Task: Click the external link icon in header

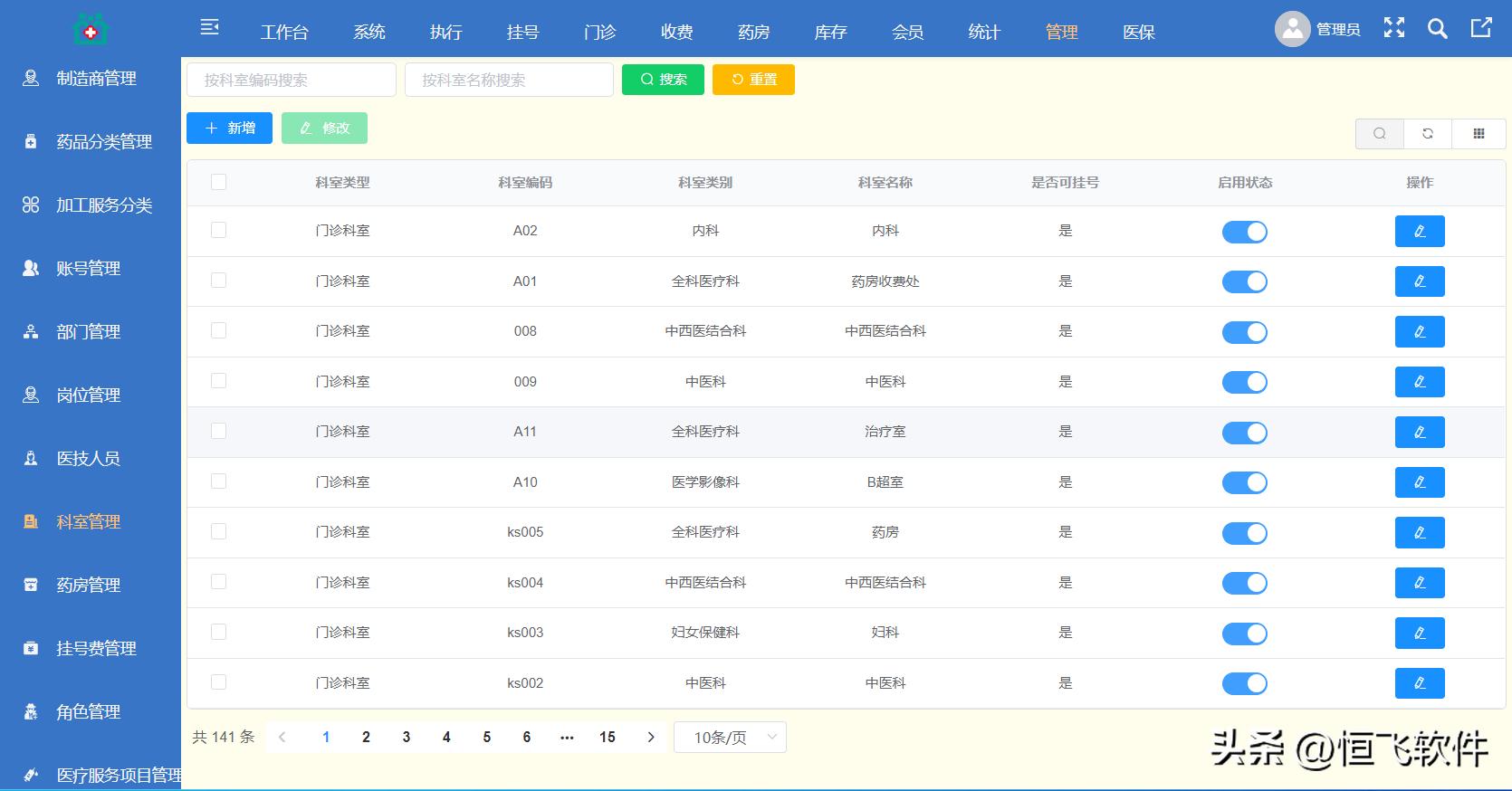Action: click(1481, 28)
